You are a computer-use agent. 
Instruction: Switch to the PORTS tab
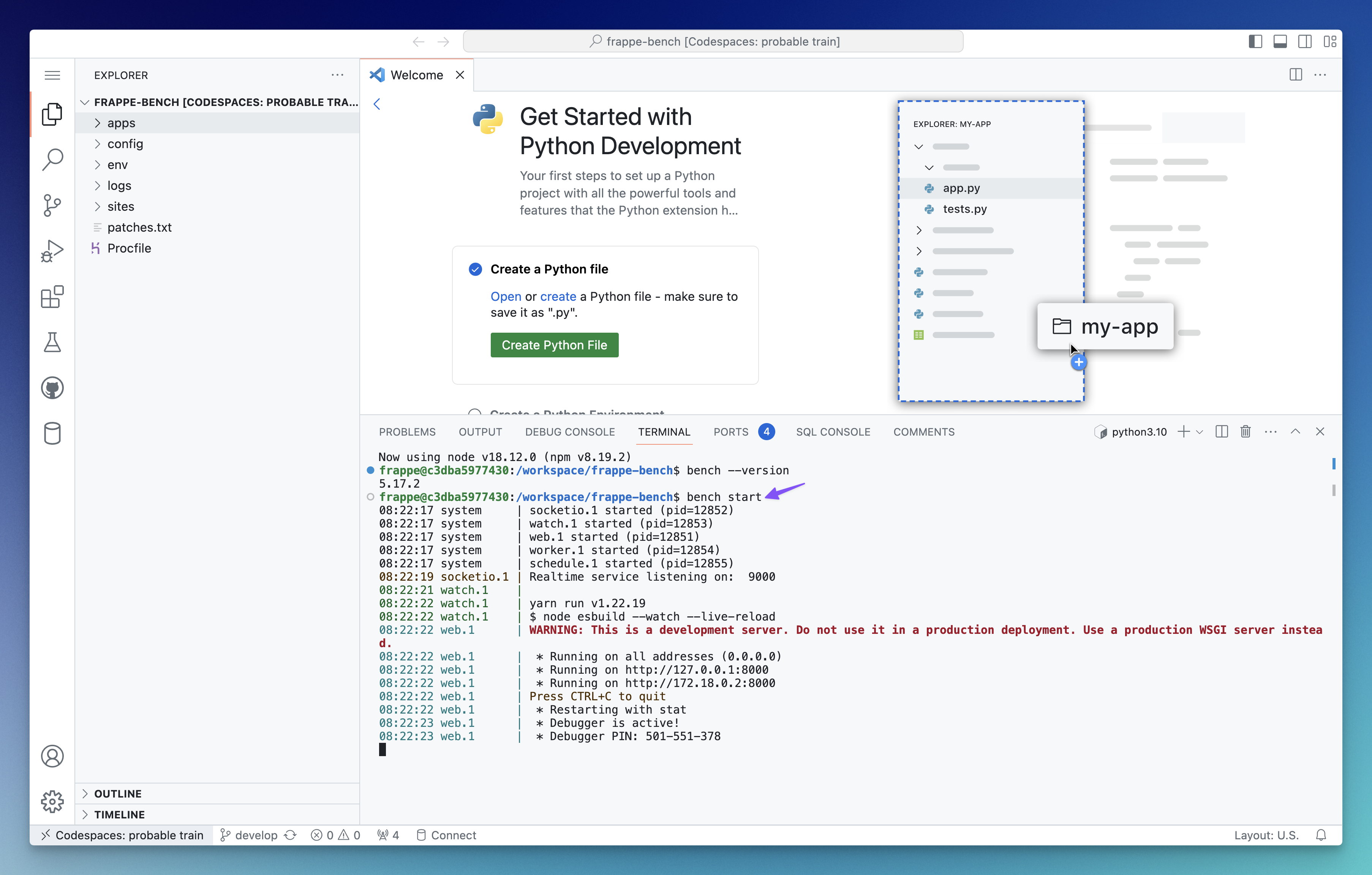pos(744,432)
